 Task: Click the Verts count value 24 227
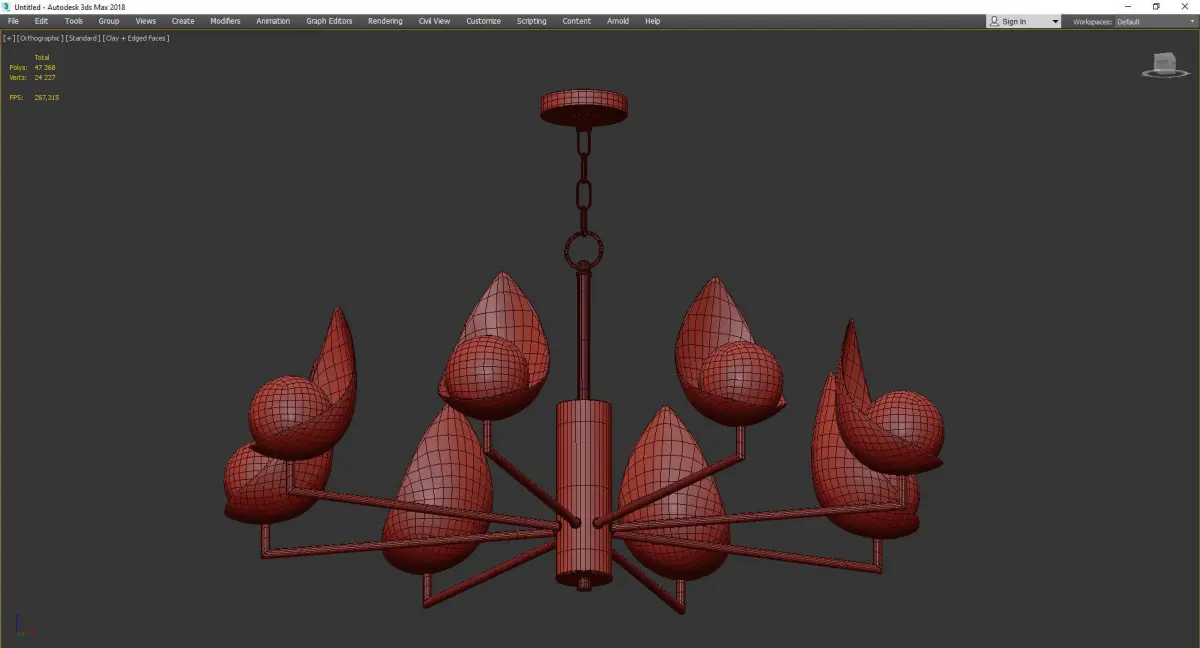point(45,77)
